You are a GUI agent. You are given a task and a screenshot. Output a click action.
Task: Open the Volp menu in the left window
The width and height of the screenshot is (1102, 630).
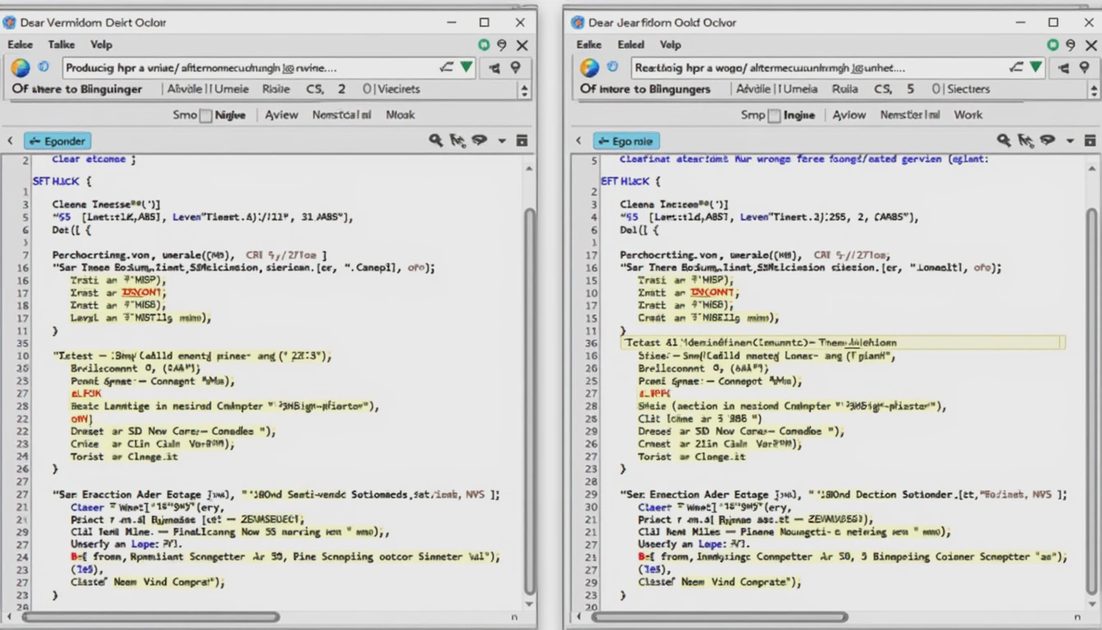point(101,44)
